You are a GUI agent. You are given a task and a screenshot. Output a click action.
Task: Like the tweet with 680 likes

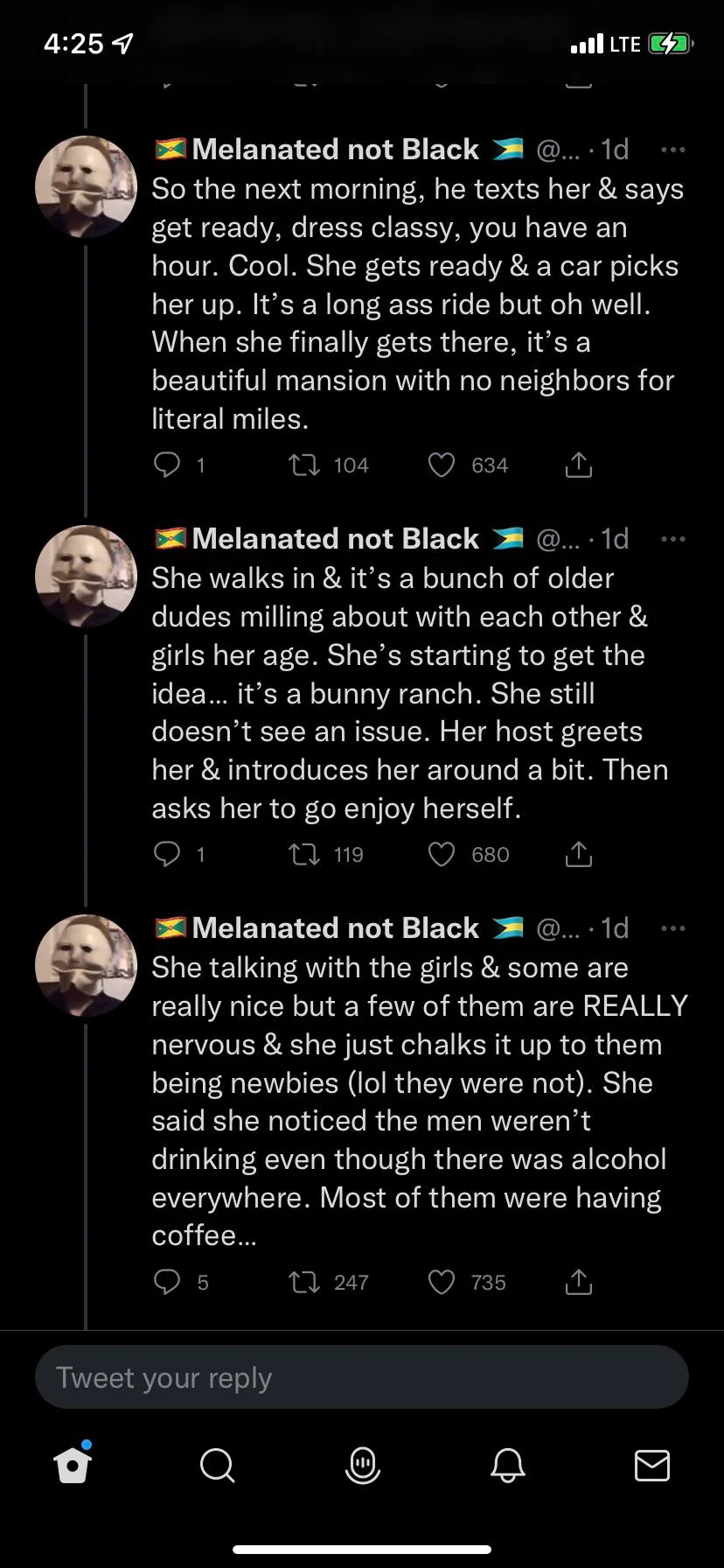(442, 854)
